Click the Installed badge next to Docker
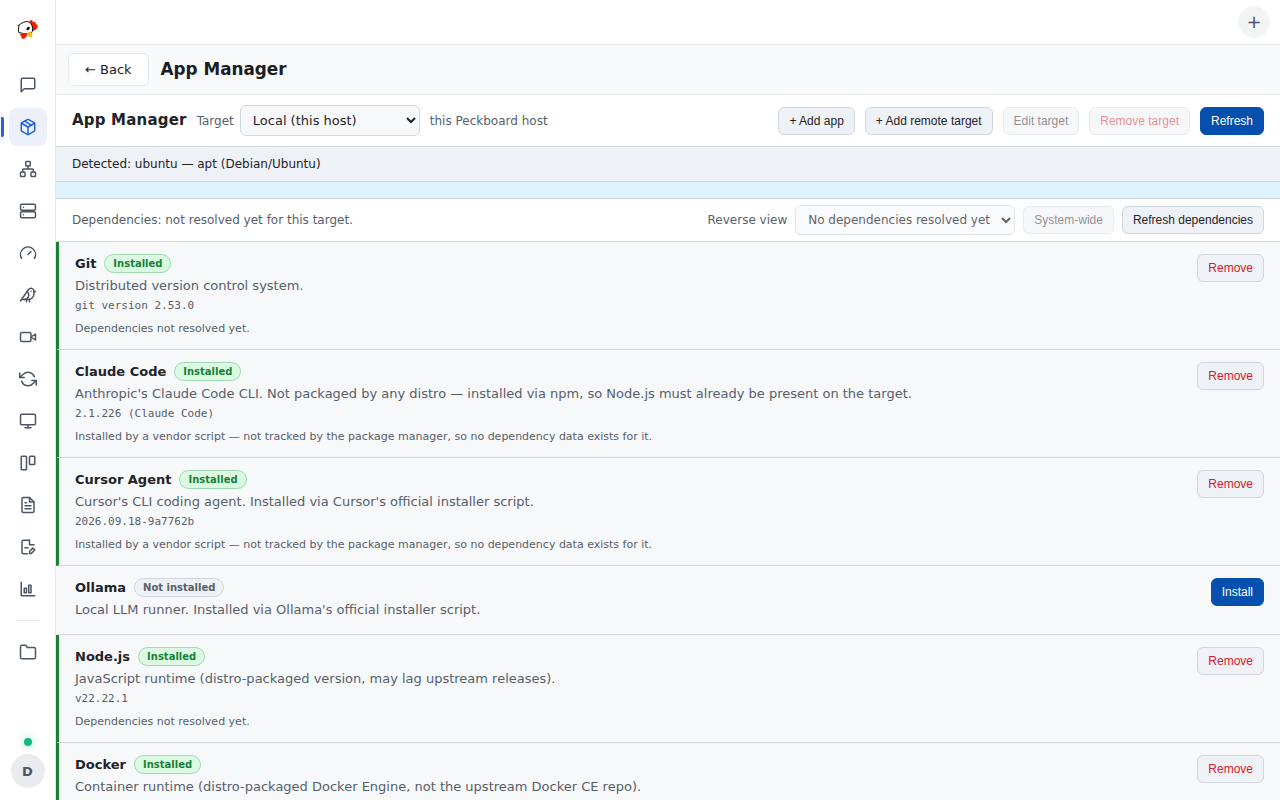Screen dimensions: 1280x800 click(168, 765)
